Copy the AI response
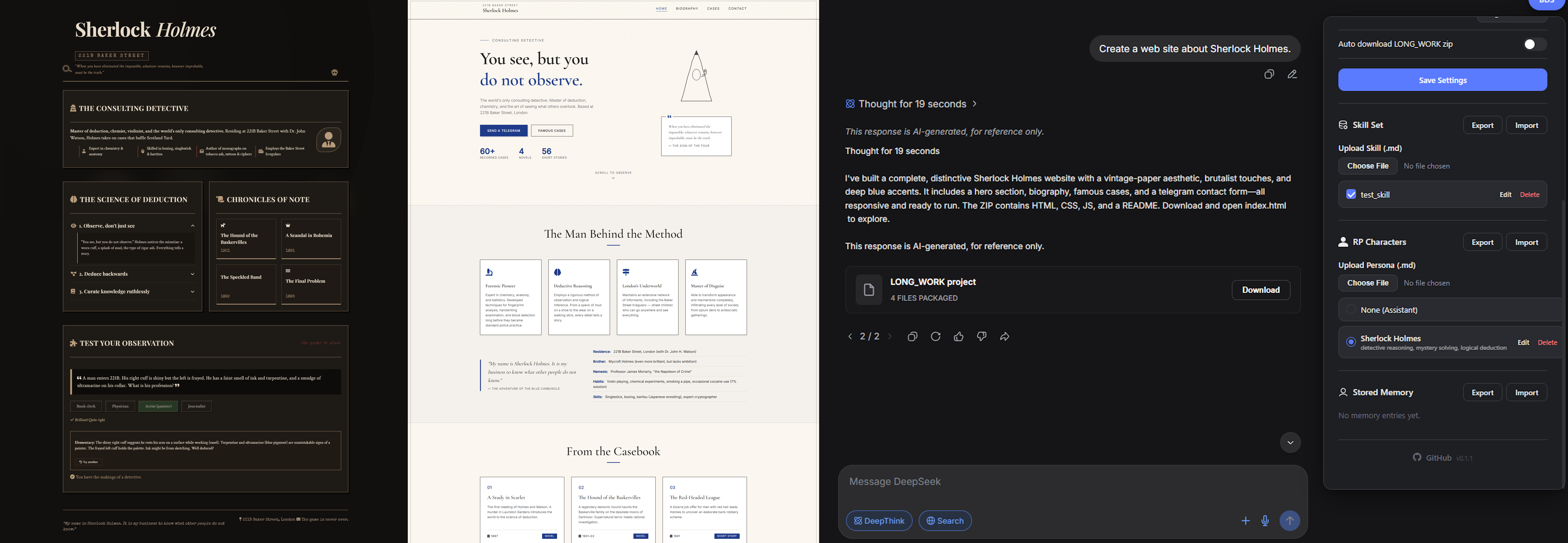The width and height of the screenshot is (1568, 543). (x=912, y=336)
